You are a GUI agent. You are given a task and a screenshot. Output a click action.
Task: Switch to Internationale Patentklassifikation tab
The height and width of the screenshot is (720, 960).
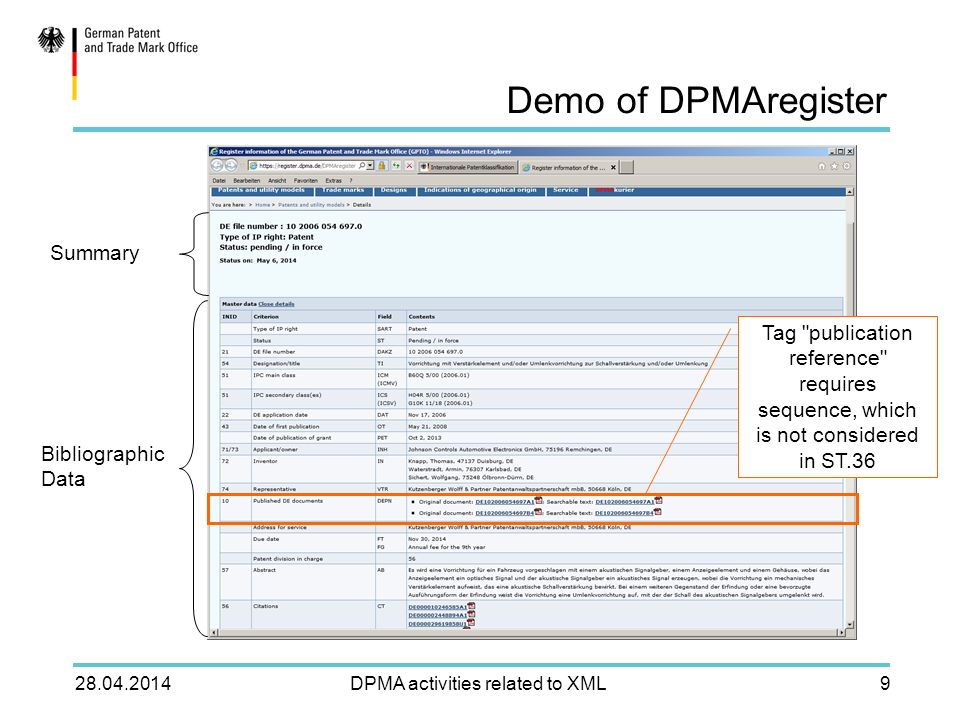coord(468,167)
